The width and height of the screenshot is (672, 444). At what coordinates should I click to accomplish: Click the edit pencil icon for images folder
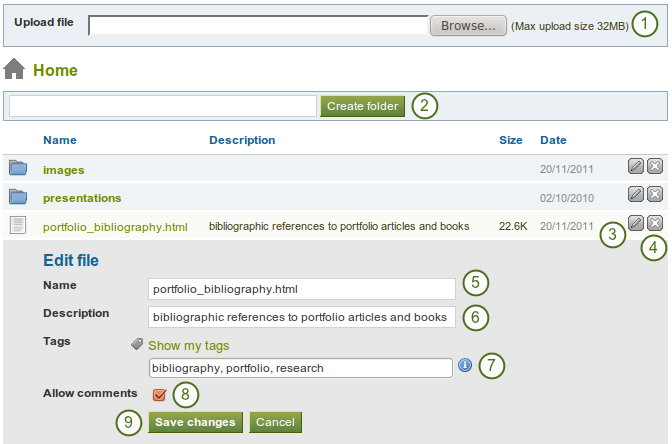tap(635, 166)
